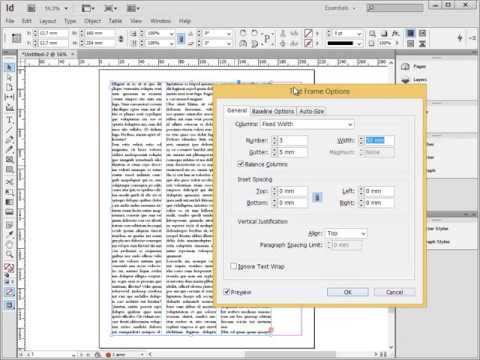Uncheck the Preview checkbox
The height and width of the screenshot is (360, 480).
pos(227,292)
